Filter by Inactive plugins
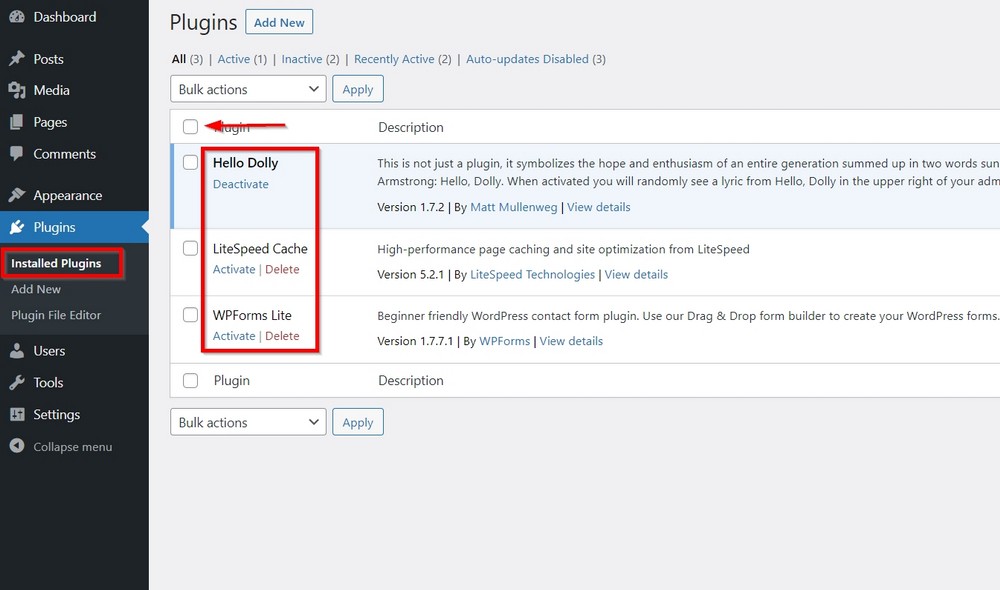 302,59
